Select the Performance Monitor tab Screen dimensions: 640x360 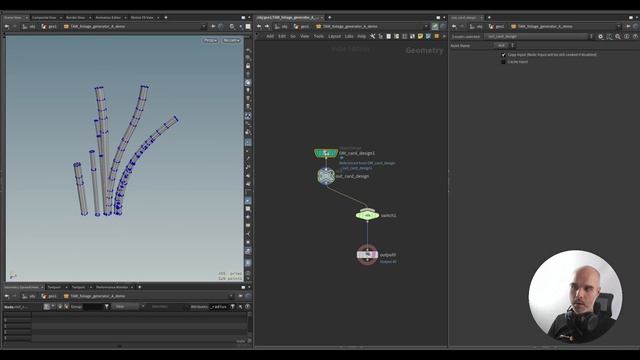tap(111, 287)
